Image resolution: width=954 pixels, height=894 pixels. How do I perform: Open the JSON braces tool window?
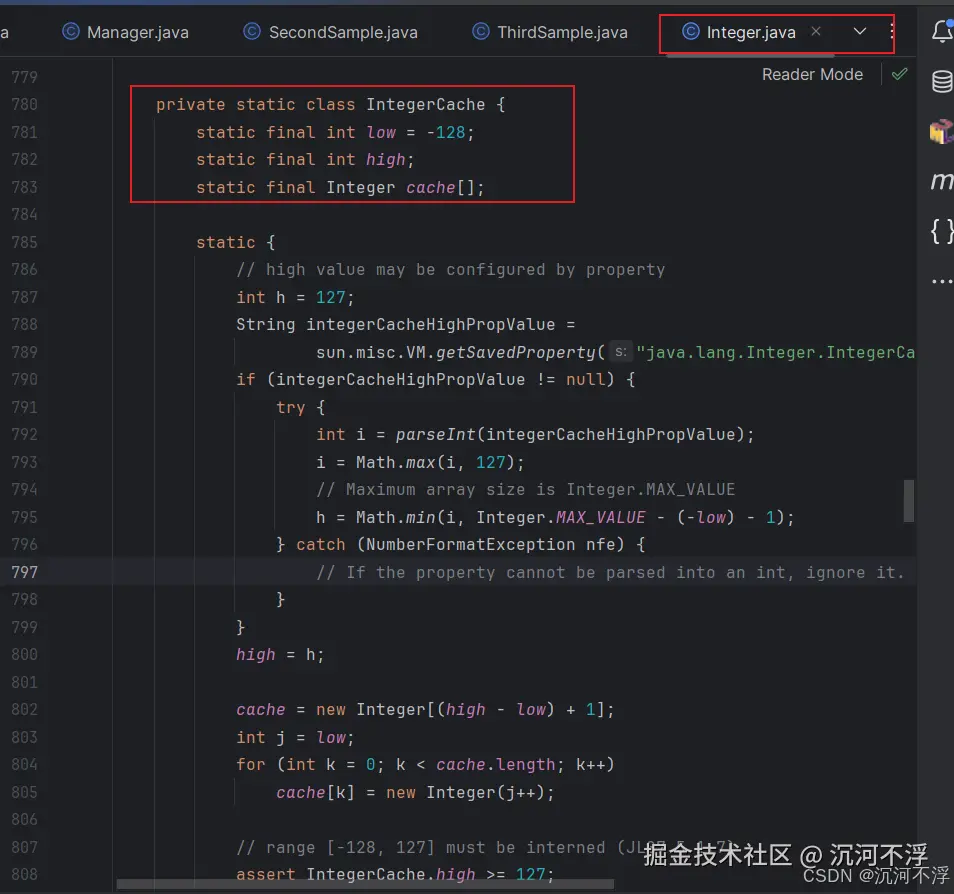point(942,231)
